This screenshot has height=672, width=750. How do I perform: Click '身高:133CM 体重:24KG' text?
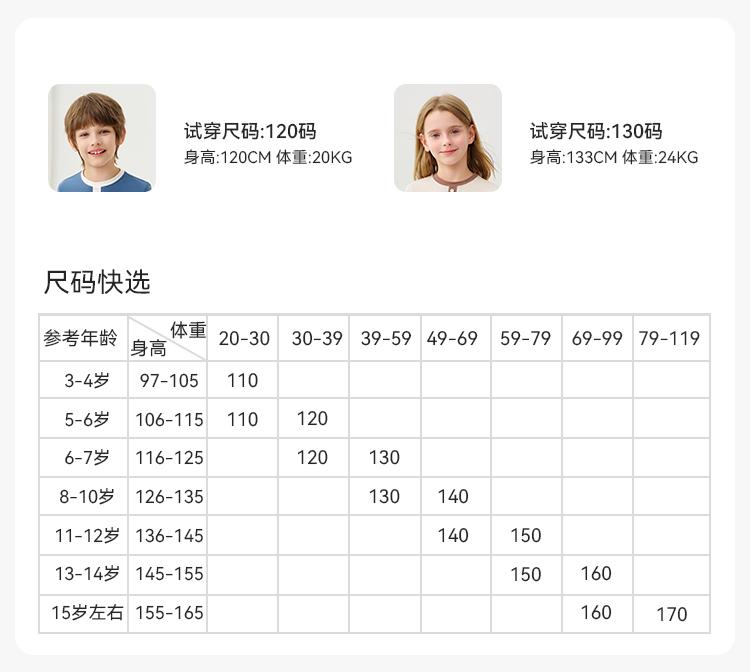pos(614,157)
